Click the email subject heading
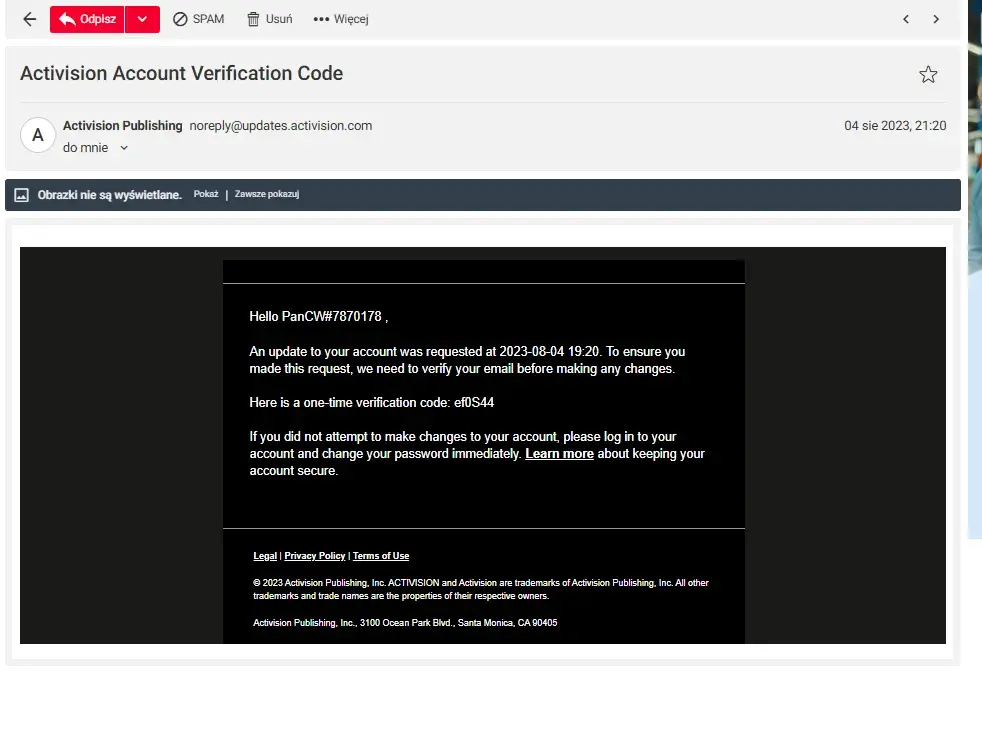Viewport: 982px width, 754px height. [181, 73]
